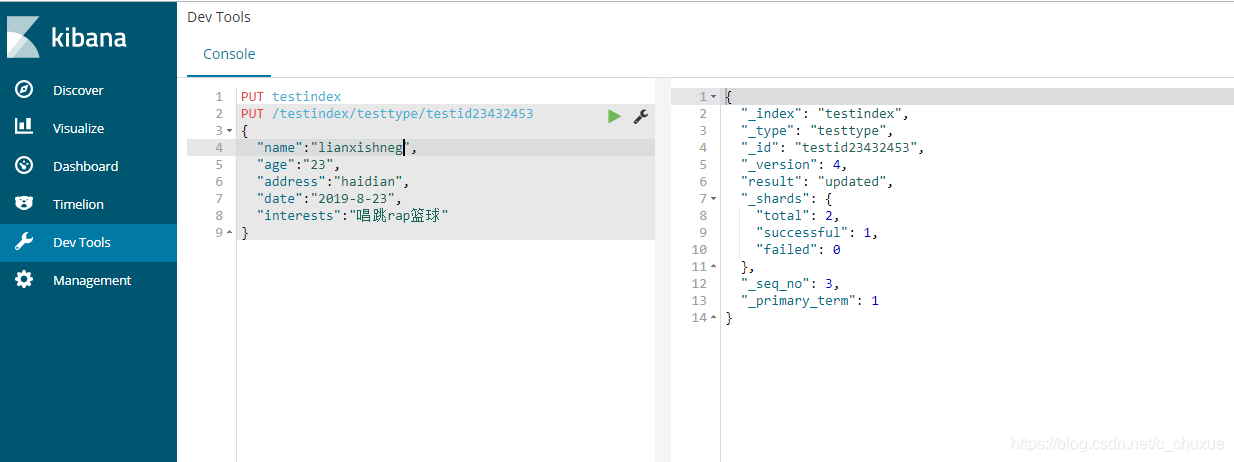
Task: Click the Dev Tools page title
Action: pyautogui.click(x=219, y=17)
